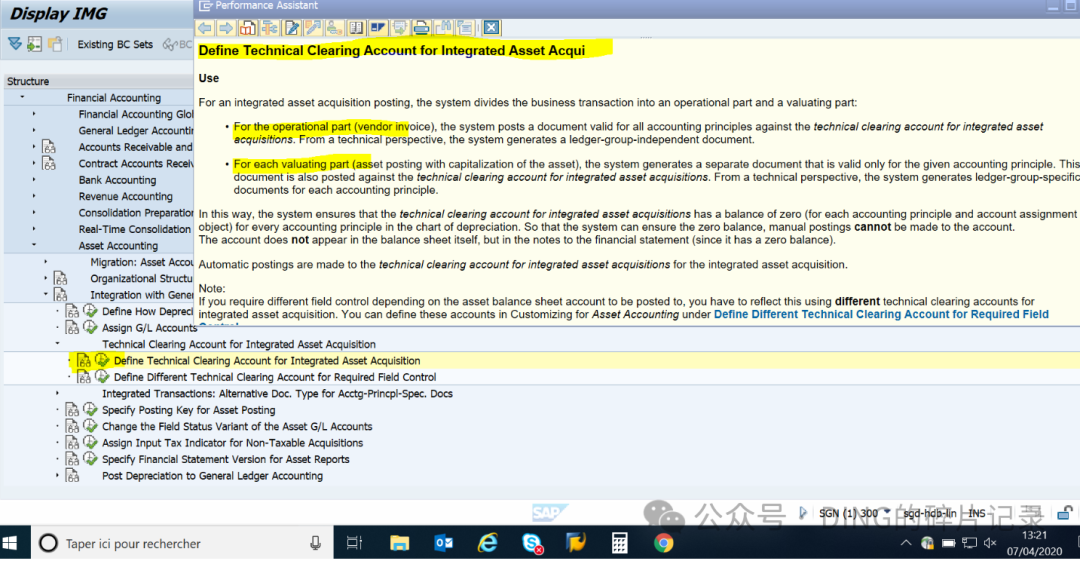This screenshot has width=1080, height=561.
Task: Click the document outline toolbar icon
Action: 465,28
